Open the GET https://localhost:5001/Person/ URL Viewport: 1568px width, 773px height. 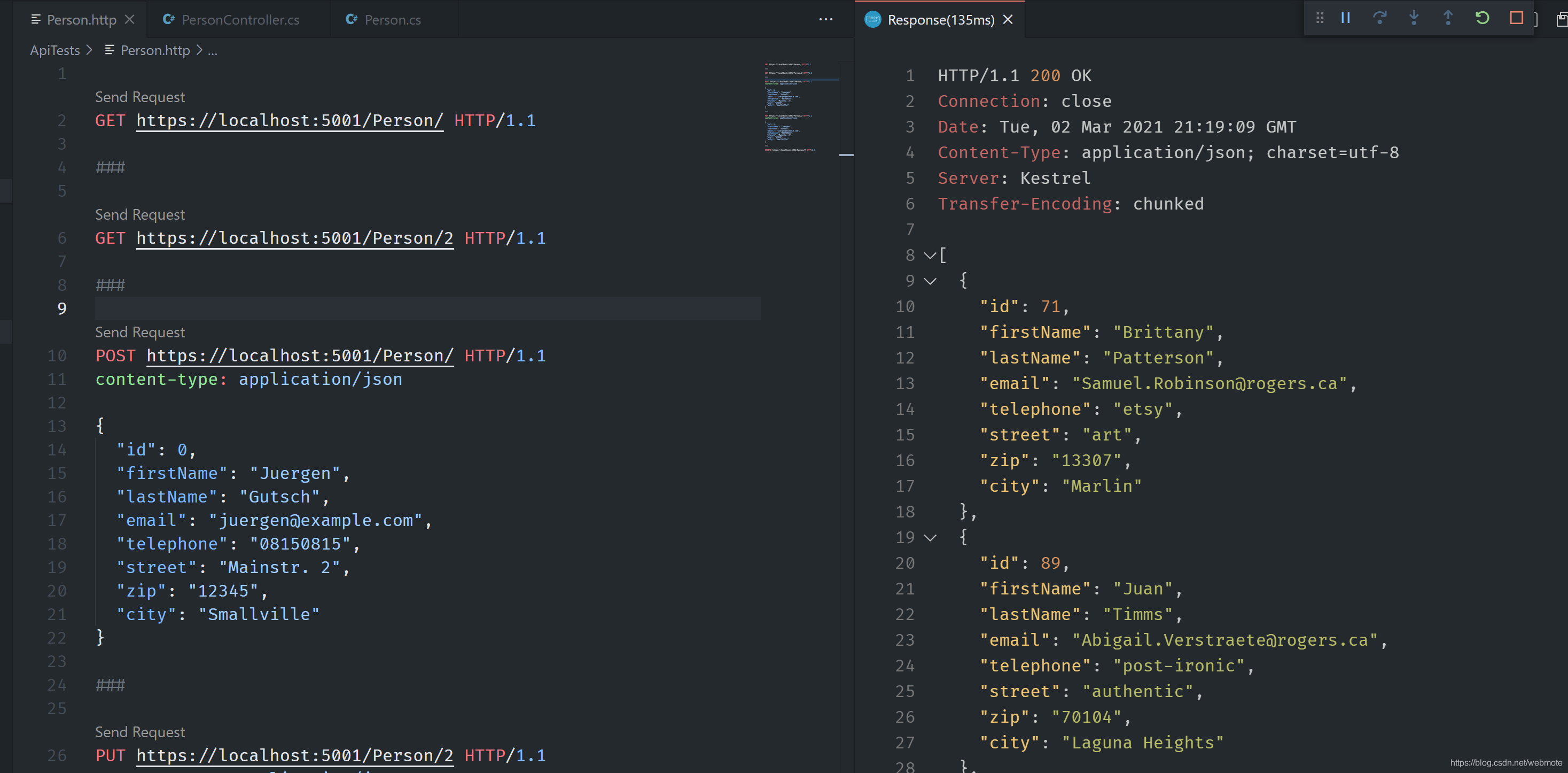click(290, 121)
